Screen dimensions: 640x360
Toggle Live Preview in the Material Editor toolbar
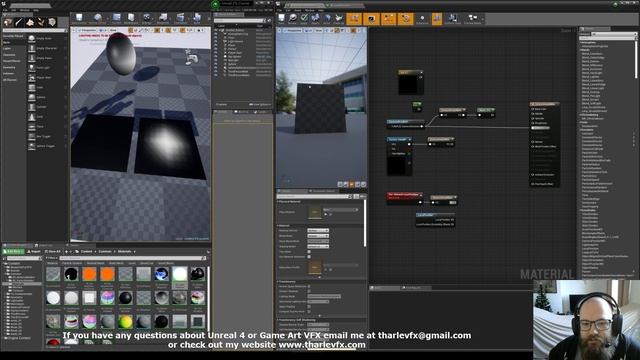tap(371, 19)
